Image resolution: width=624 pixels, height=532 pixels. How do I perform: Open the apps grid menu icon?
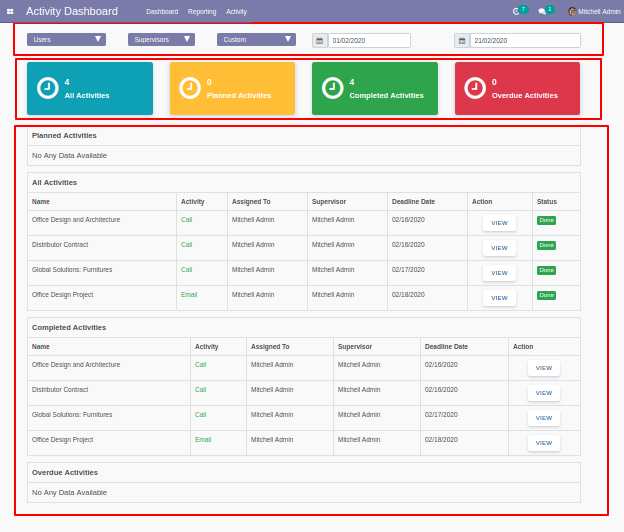[10, 12]
